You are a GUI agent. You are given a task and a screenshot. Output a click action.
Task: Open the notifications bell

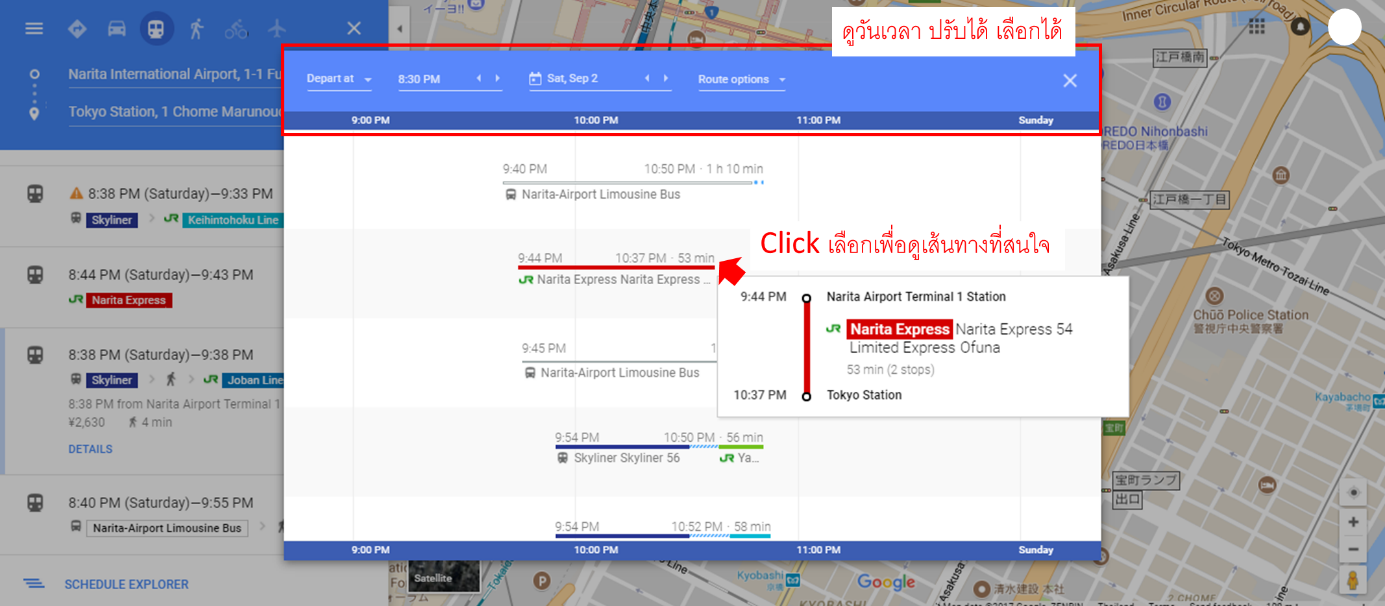[1301, 26]
